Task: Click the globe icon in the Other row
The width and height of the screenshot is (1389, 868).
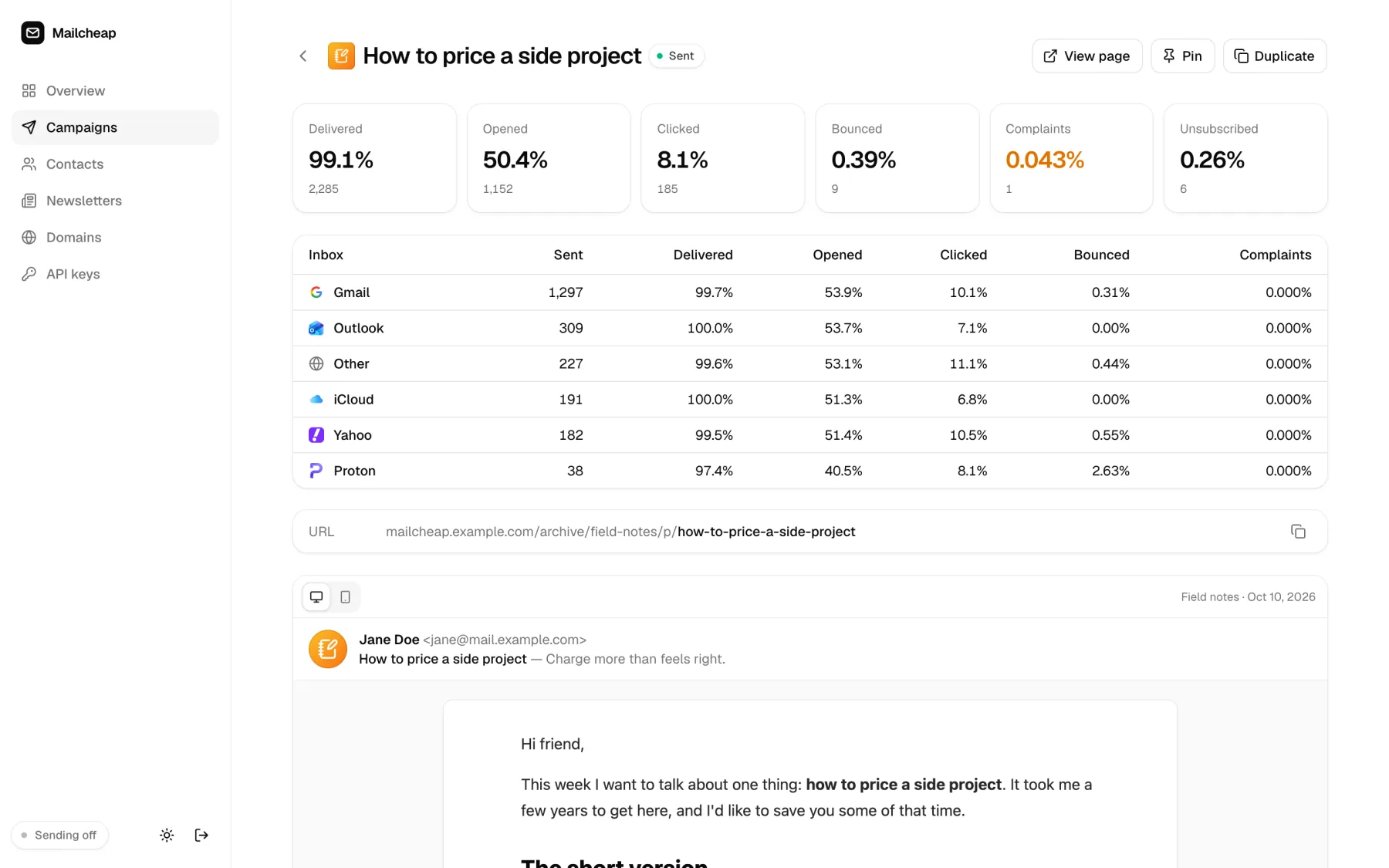Action: click(316, 363)
